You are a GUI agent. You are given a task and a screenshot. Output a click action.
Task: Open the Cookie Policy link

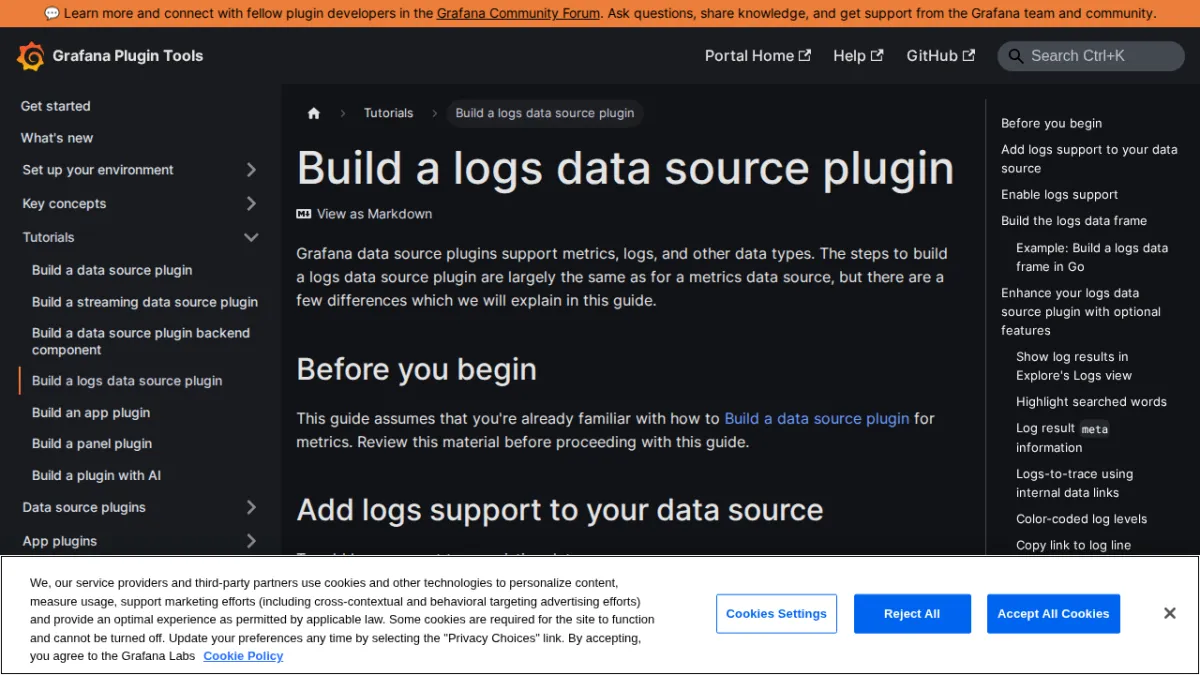(x=243, y=656)
